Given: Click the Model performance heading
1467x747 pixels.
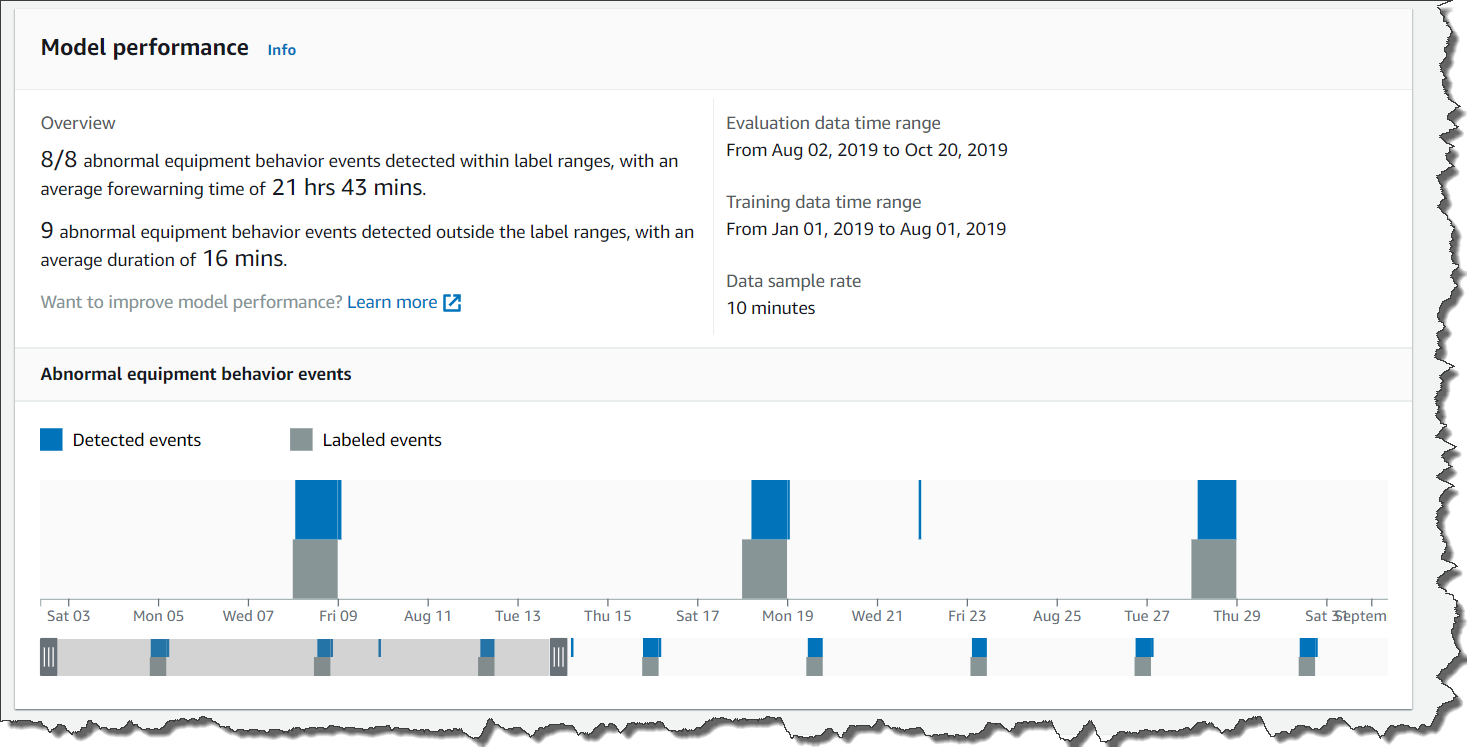Looking at the screenshot, I should coord(145,48).
